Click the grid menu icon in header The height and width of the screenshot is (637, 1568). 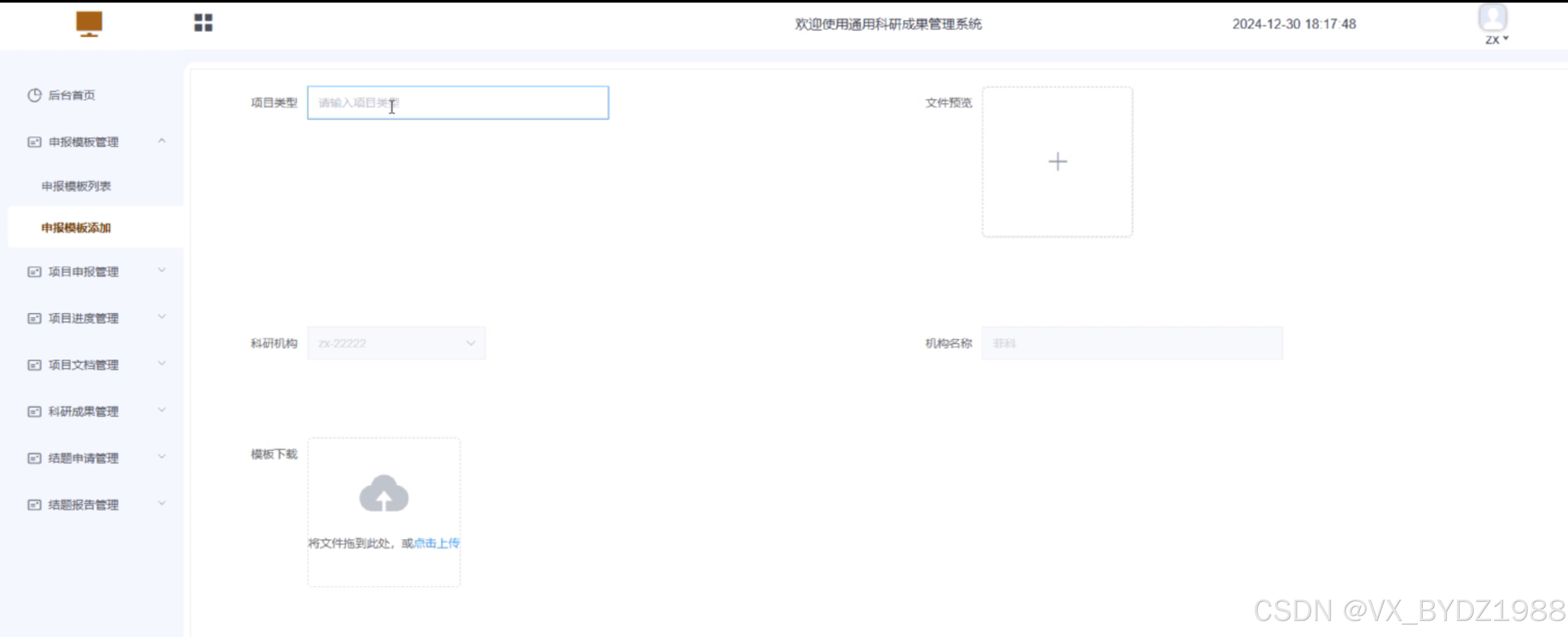coord(202,23)
